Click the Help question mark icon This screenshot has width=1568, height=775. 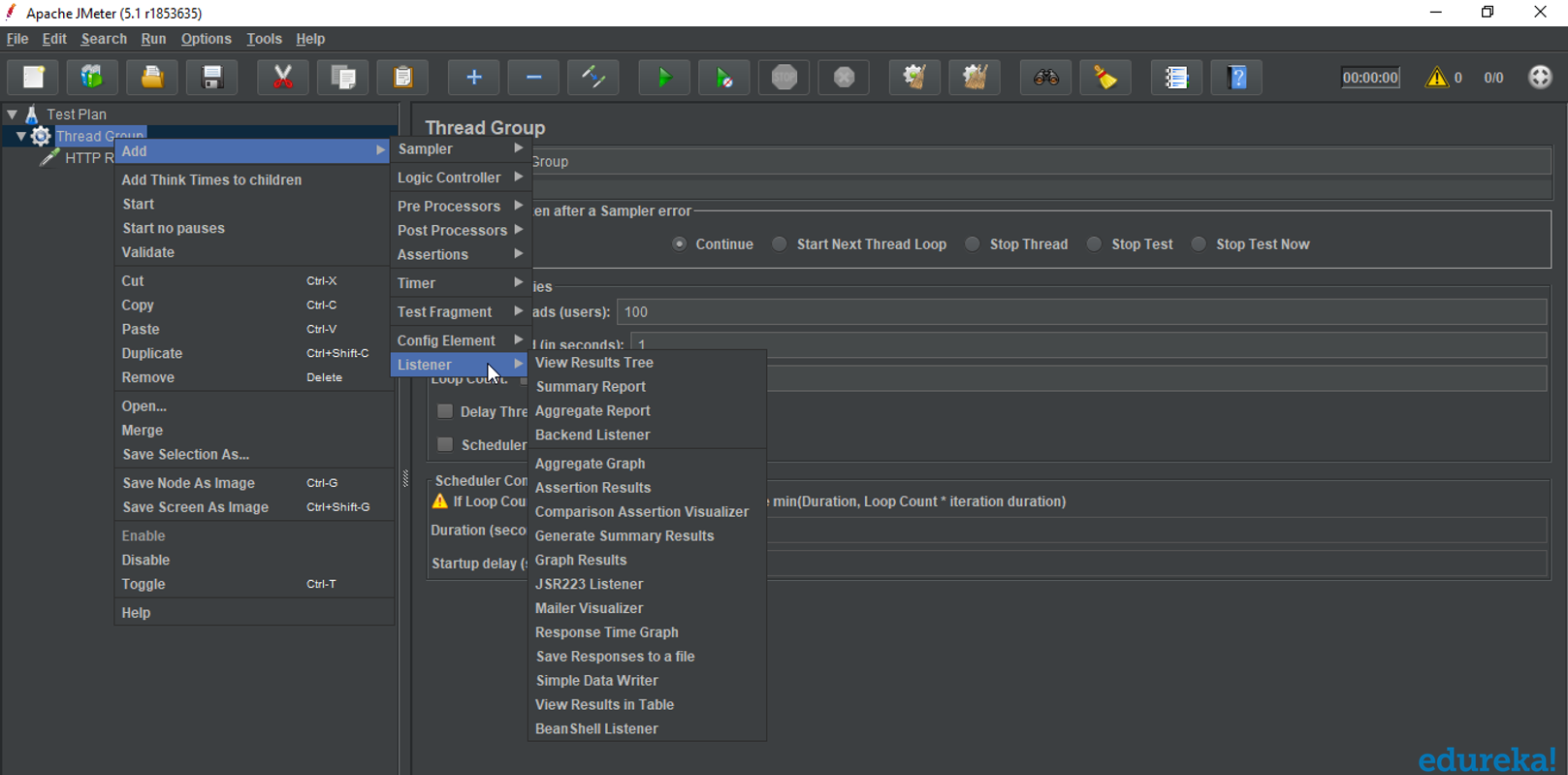pos(1237,78)
